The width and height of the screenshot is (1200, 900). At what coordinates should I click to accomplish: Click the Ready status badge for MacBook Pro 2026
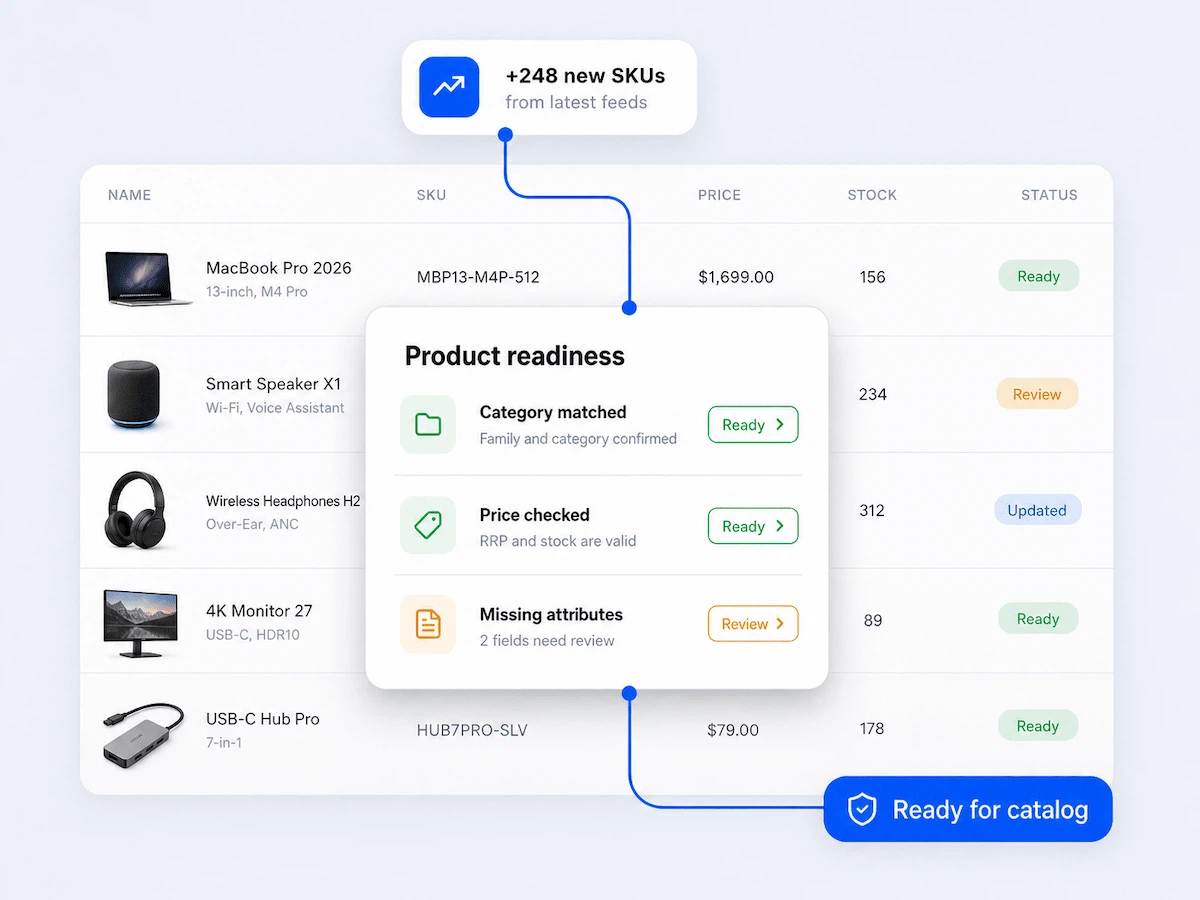1038,276
